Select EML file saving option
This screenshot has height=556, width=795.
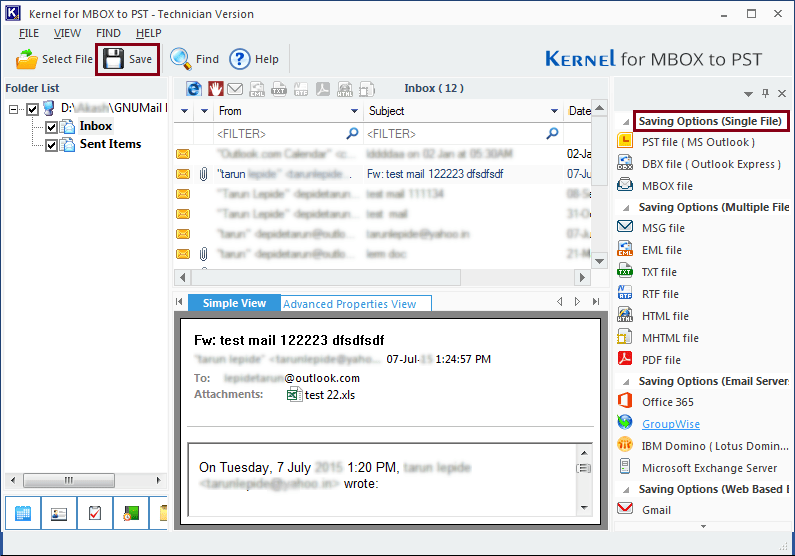click(x=661, y=250)
